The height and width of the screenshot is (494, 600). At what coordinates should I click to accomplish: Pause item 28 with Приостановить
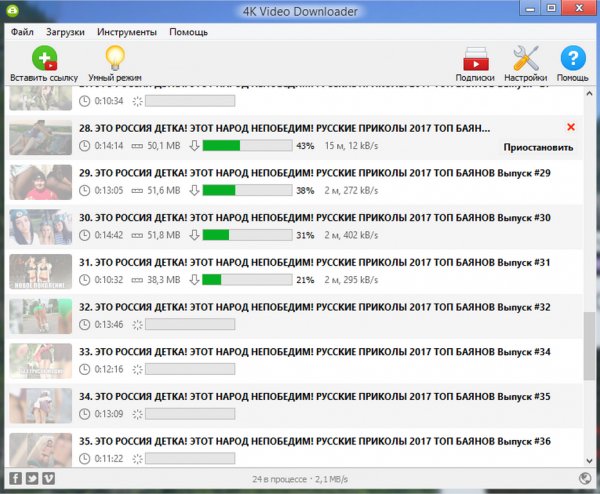coord(538,147)
